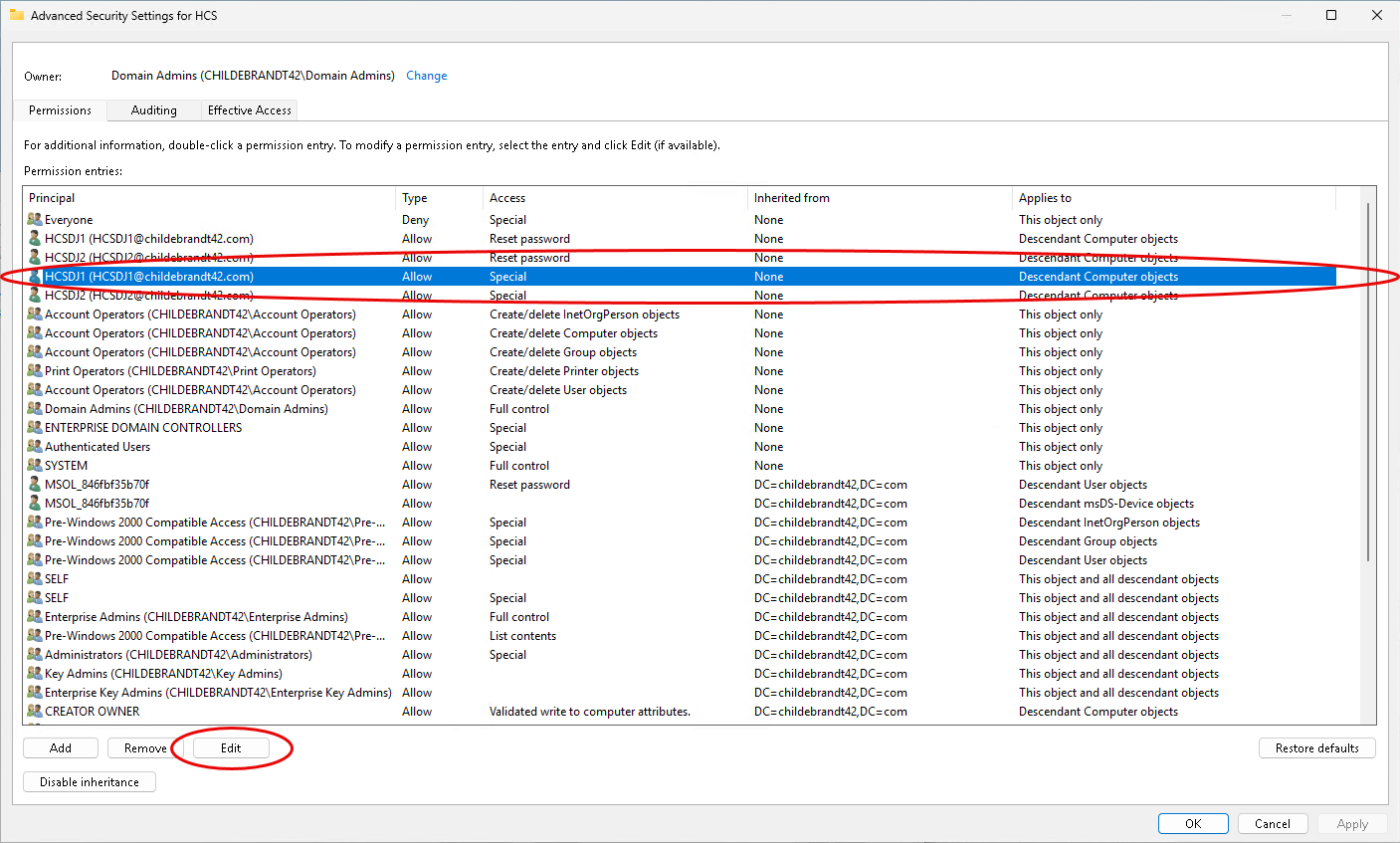1400x843 pixels.
Task: Click the SYSTEM principal group icon
Action: click(x=35, y=466)
